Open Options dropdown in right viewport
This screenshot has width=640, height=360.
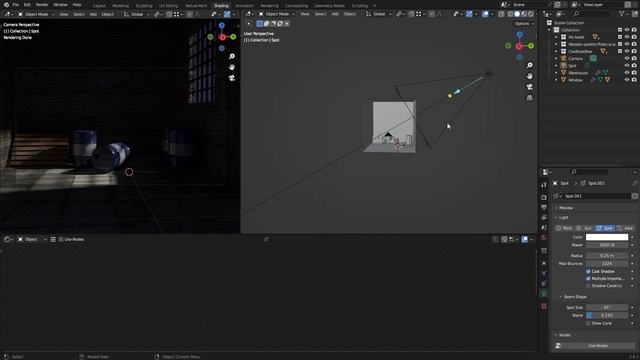524,24
